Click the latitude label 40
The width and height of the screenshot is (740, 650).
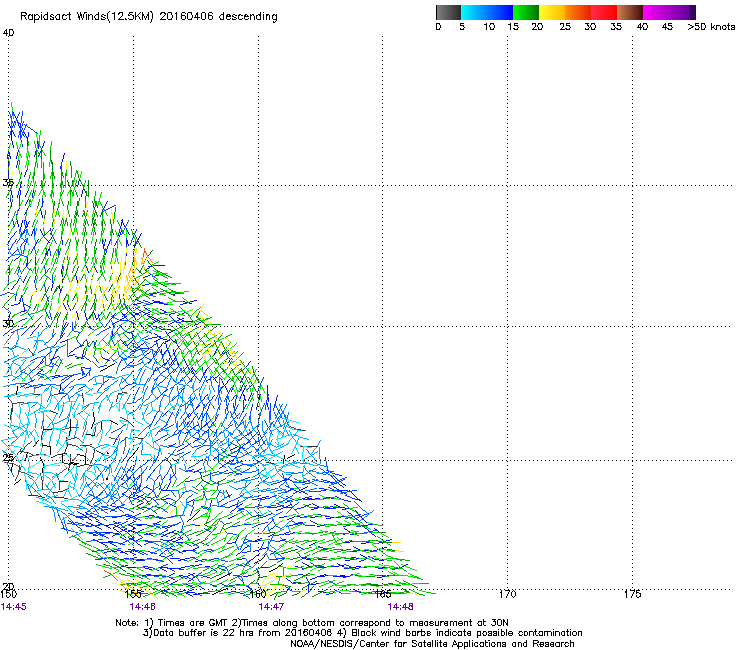point(8,33)
